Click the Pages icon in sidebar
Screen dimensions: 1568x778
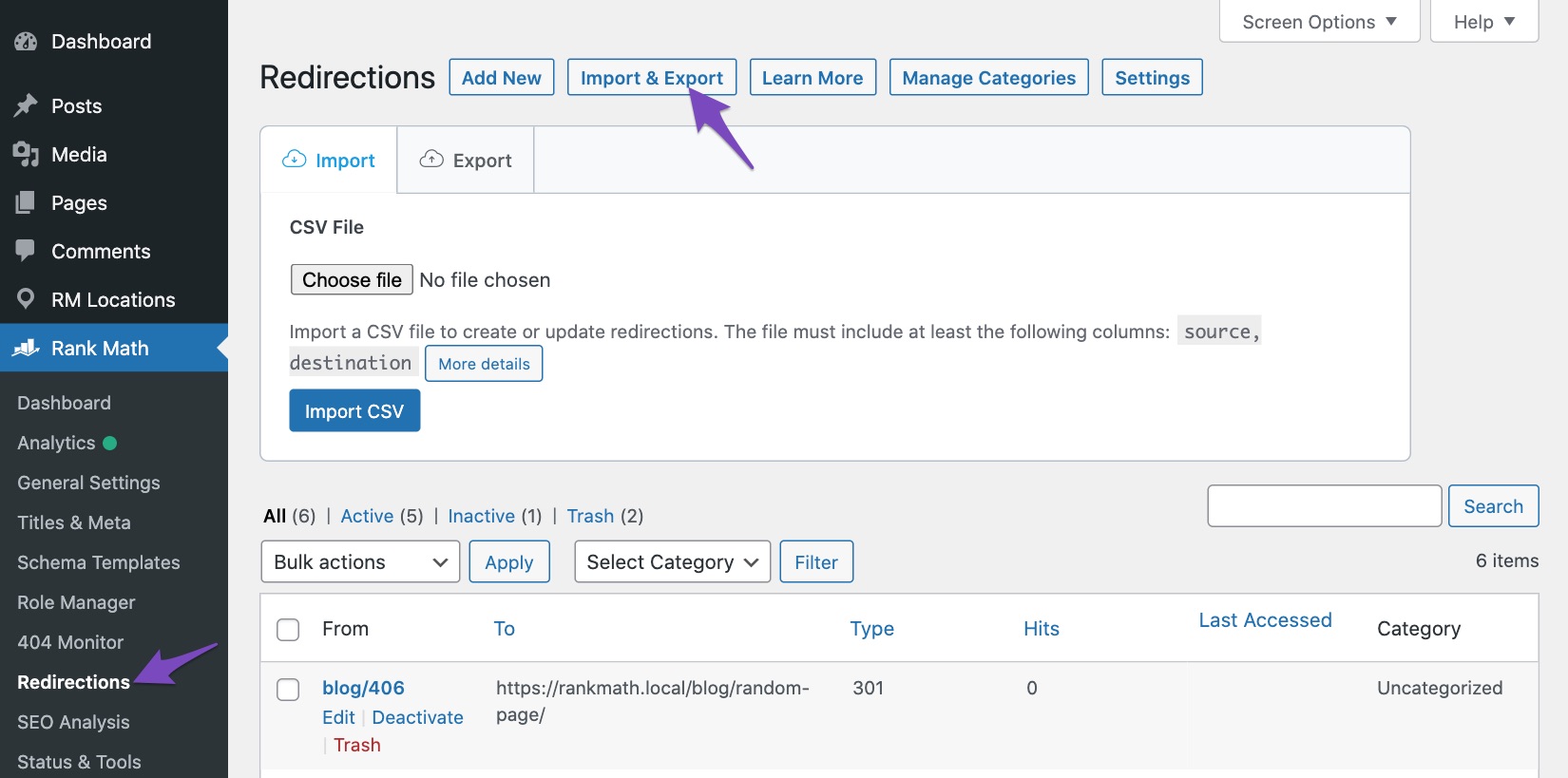tap(26, 202)
